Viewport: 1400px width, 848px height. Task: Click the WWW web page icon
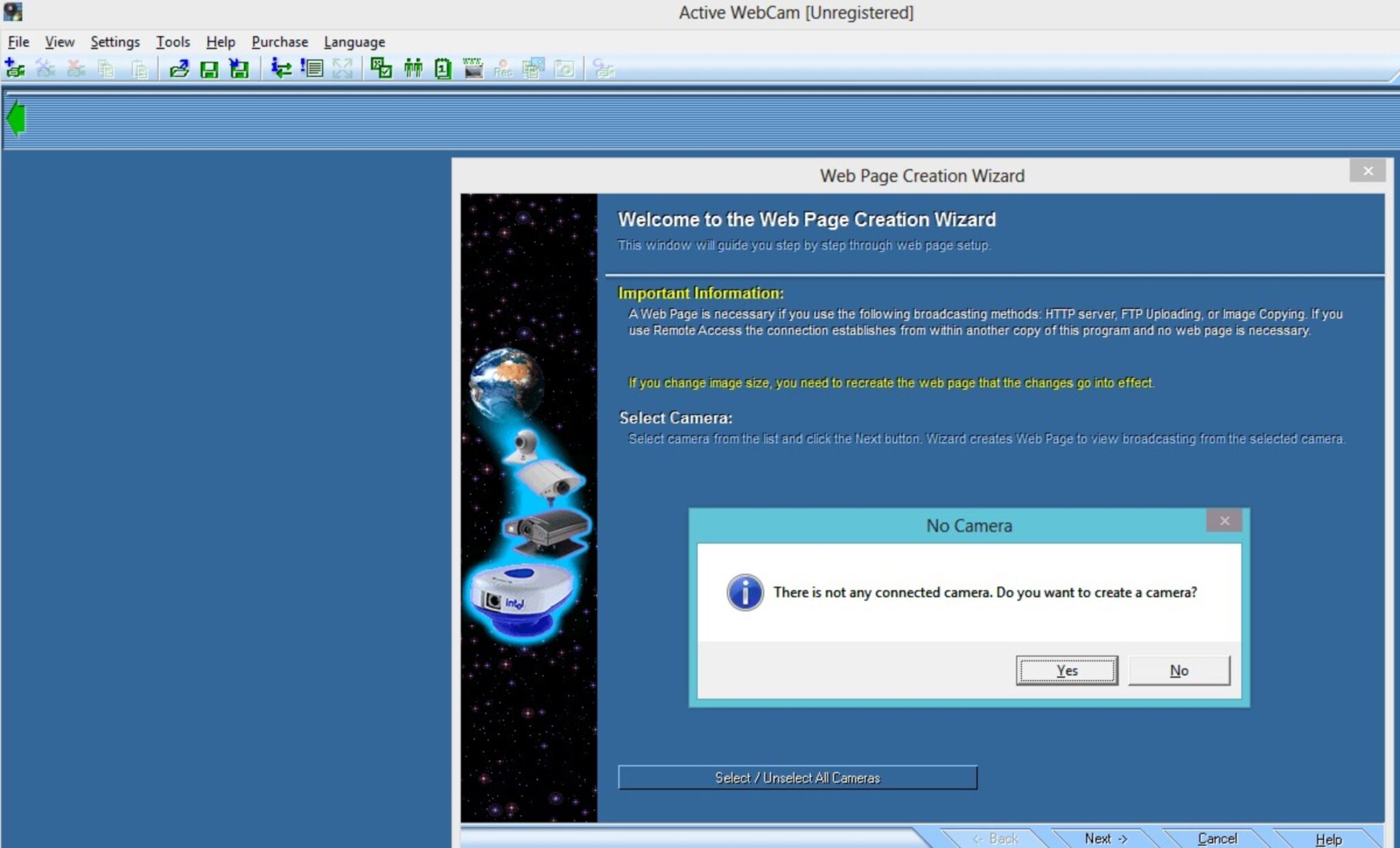pos(472,68)
